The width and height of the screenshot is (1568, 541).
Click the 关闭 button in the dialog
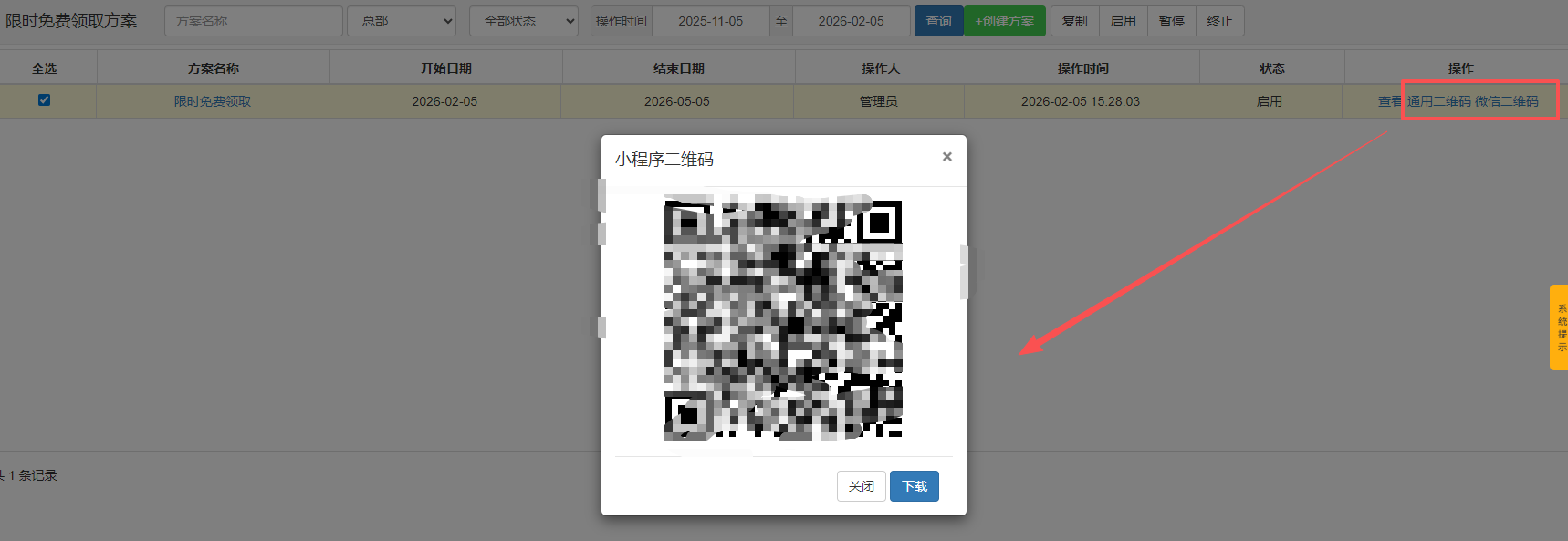[x=862, y=486]
